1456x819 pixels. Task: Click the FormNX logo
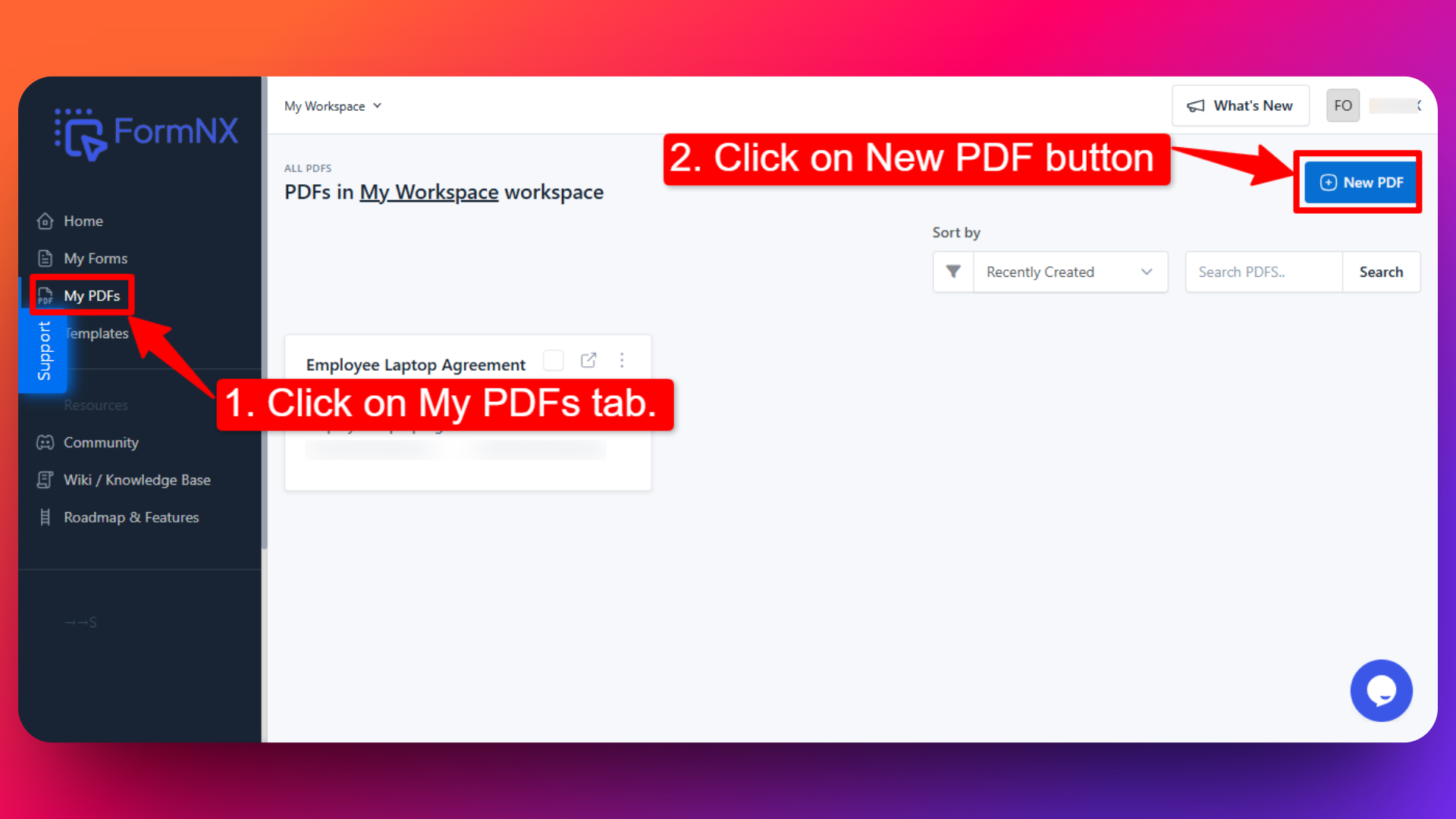(x=146, y=133)
